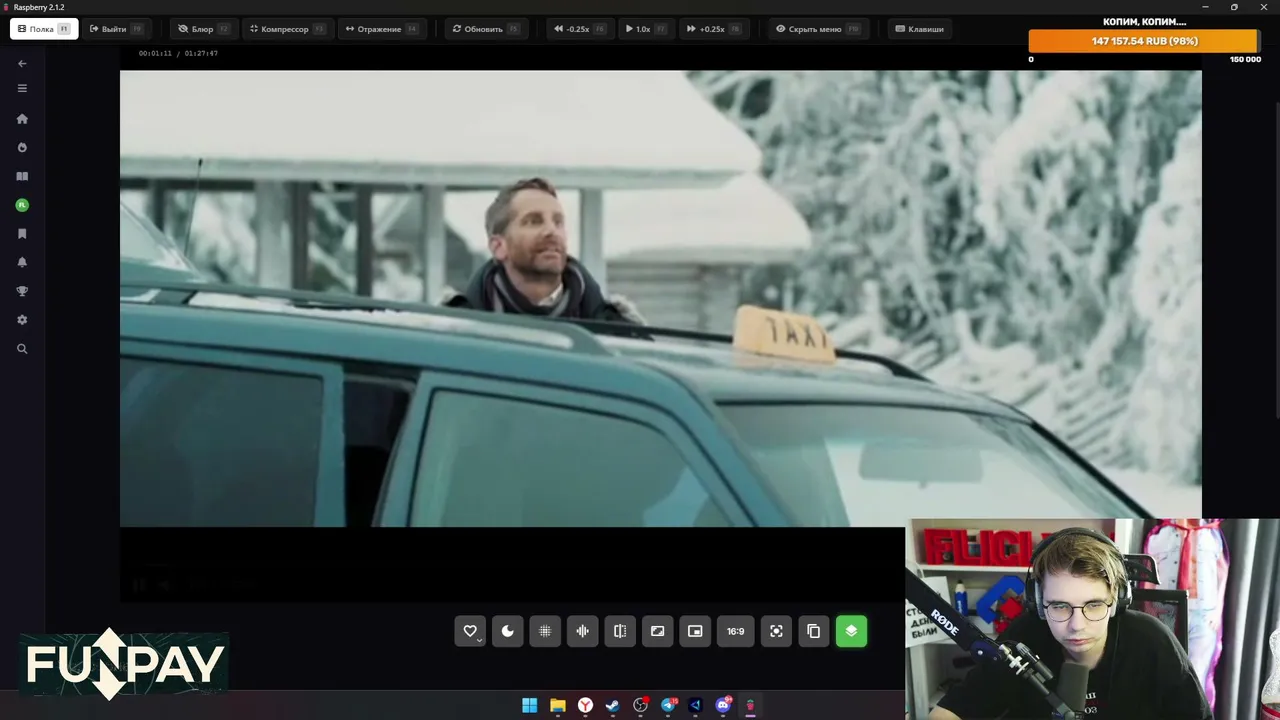Screen dimensions: 1280x720
Task: Change the 16:9 aspect ratio setting
Action: point(736,631)
